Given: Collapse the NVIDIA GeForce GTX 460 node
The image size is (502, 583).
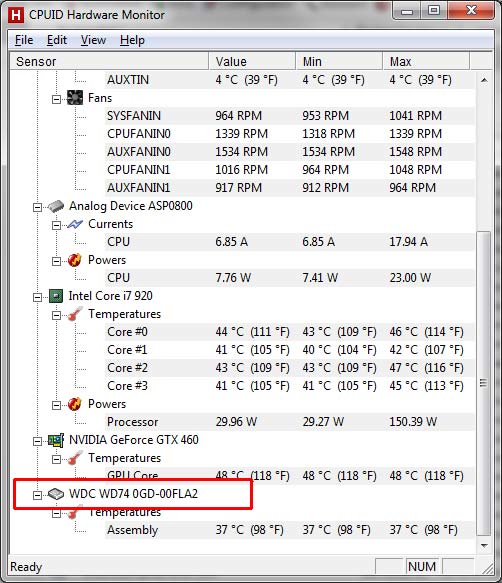Looking at the screenshot, I should [x=37, y=441].
